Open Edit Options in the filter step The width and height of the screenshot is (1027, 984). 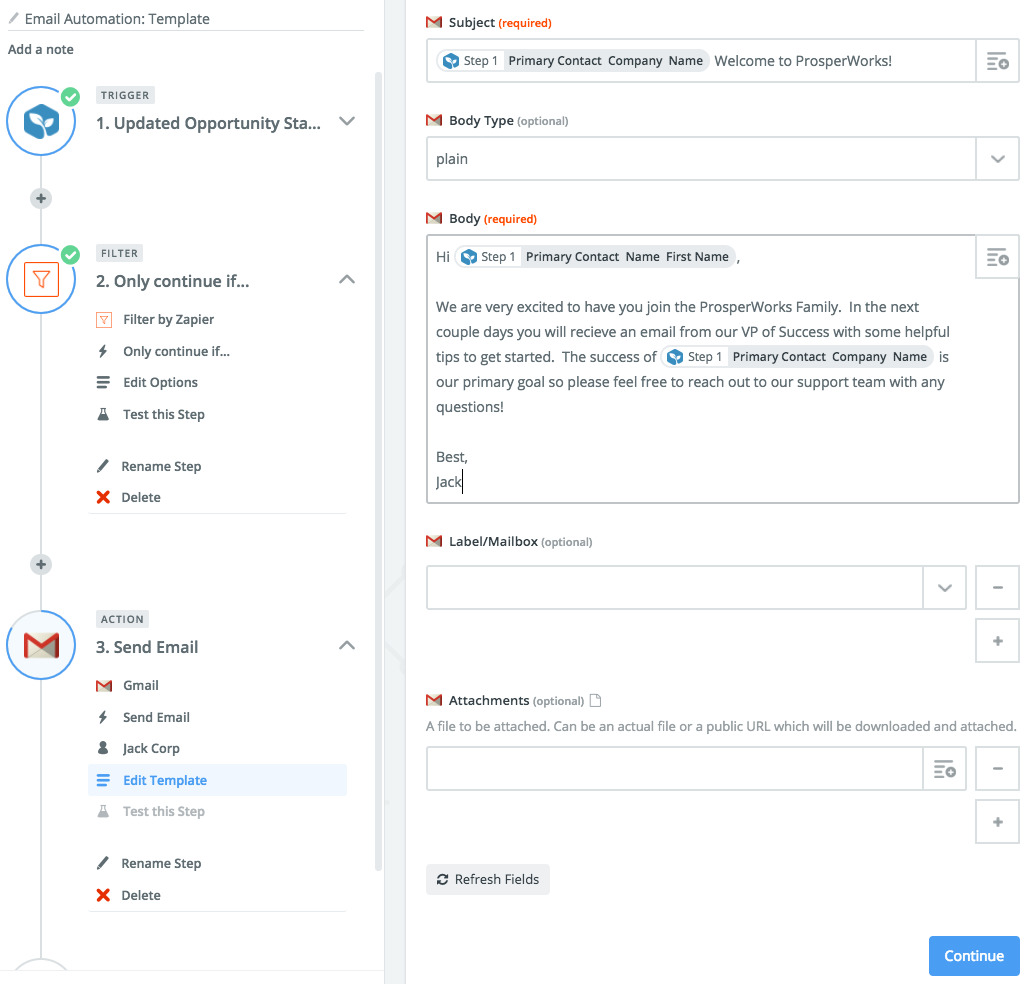pyautogui.click(x=160, y=382)
